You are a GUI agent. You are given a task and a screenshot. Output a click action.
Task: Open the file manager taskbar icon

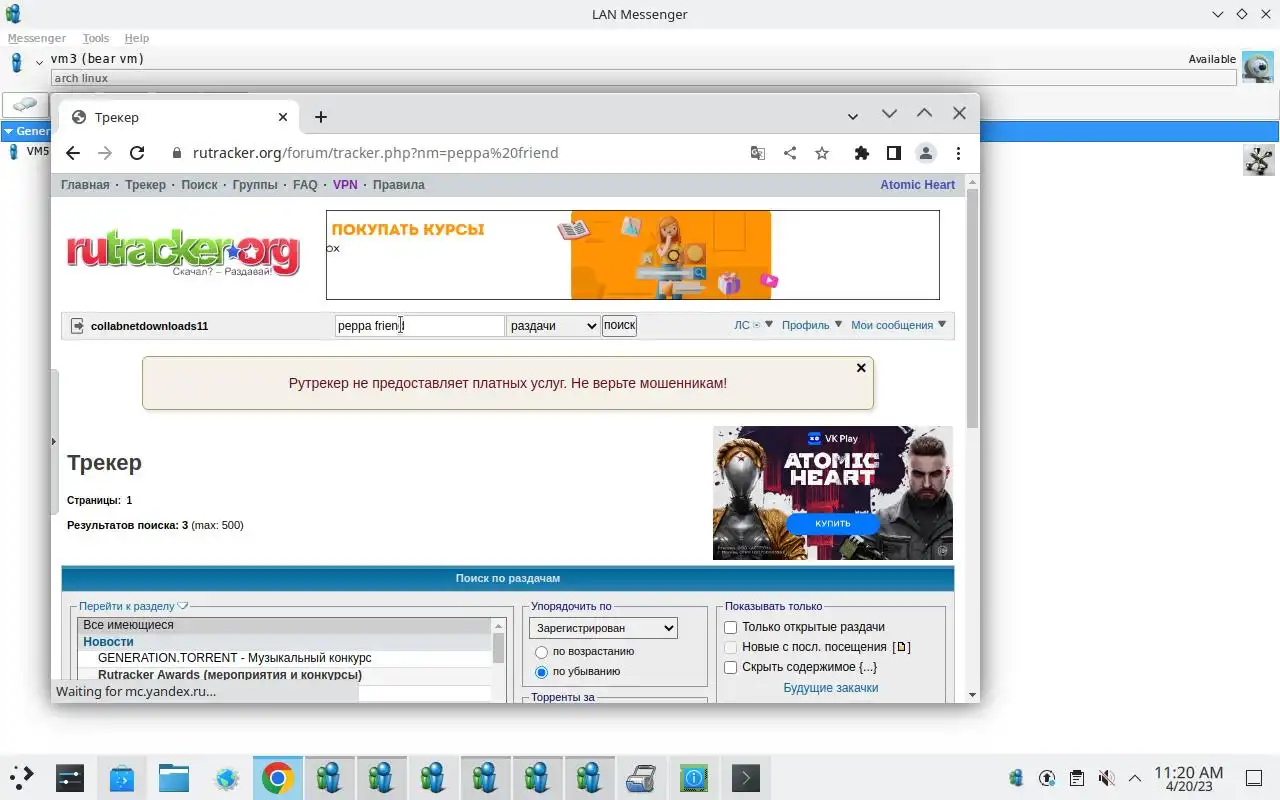tap(174, 777)
